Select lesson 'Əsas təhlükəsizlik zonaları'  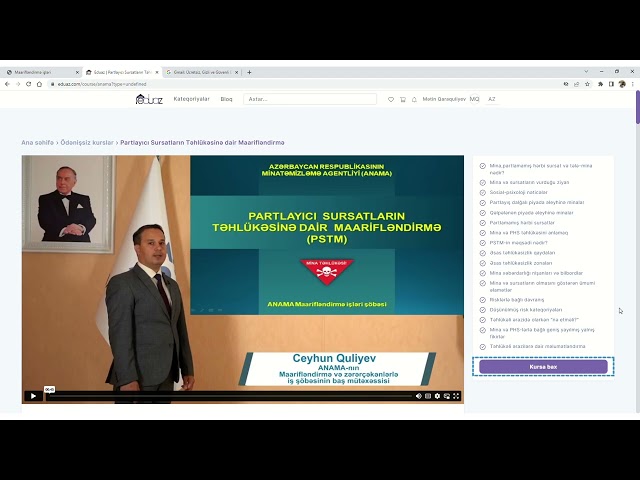521,263
